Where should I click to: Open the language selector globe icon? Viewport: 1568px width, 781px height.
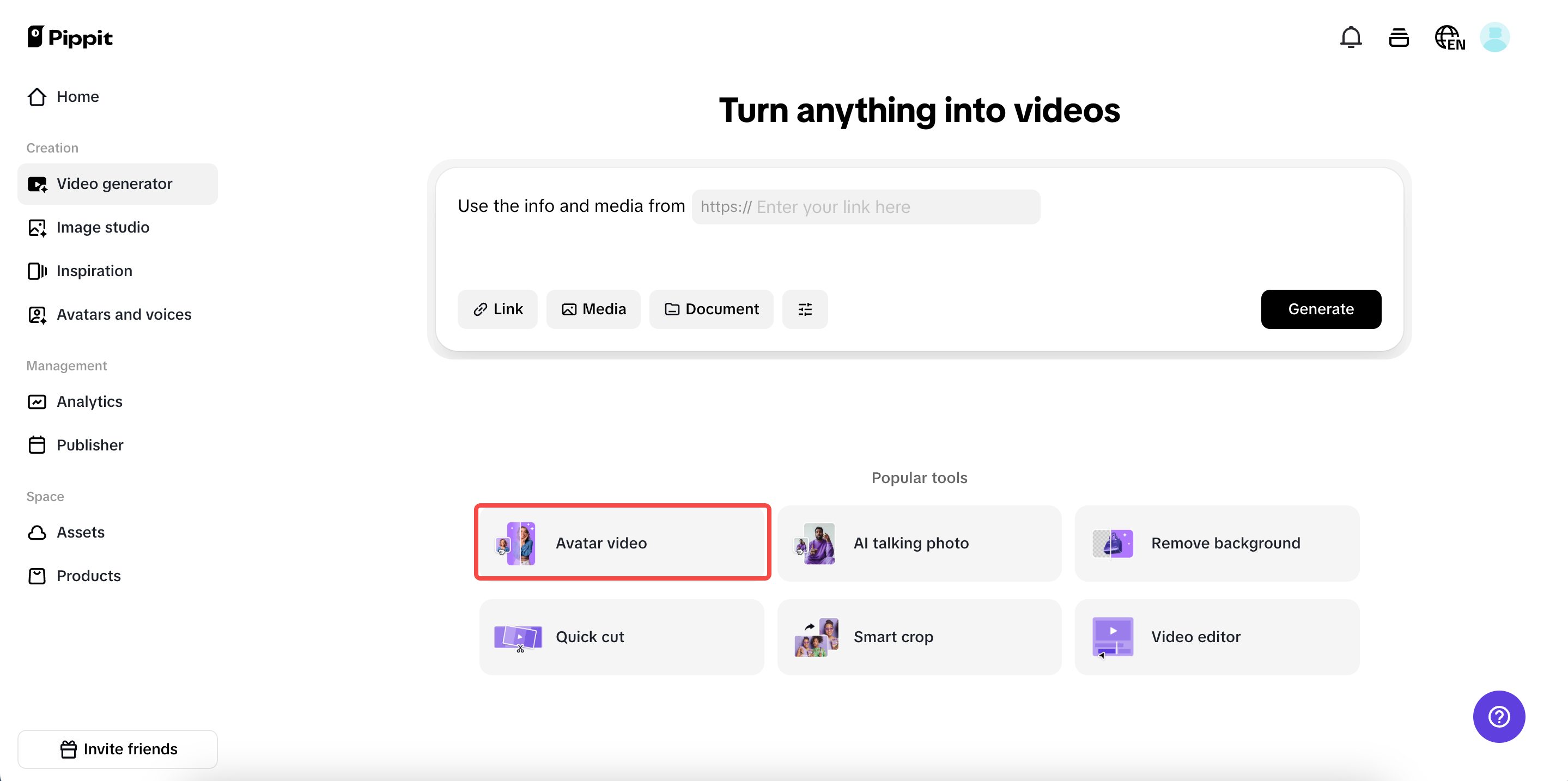(1449, 38)
